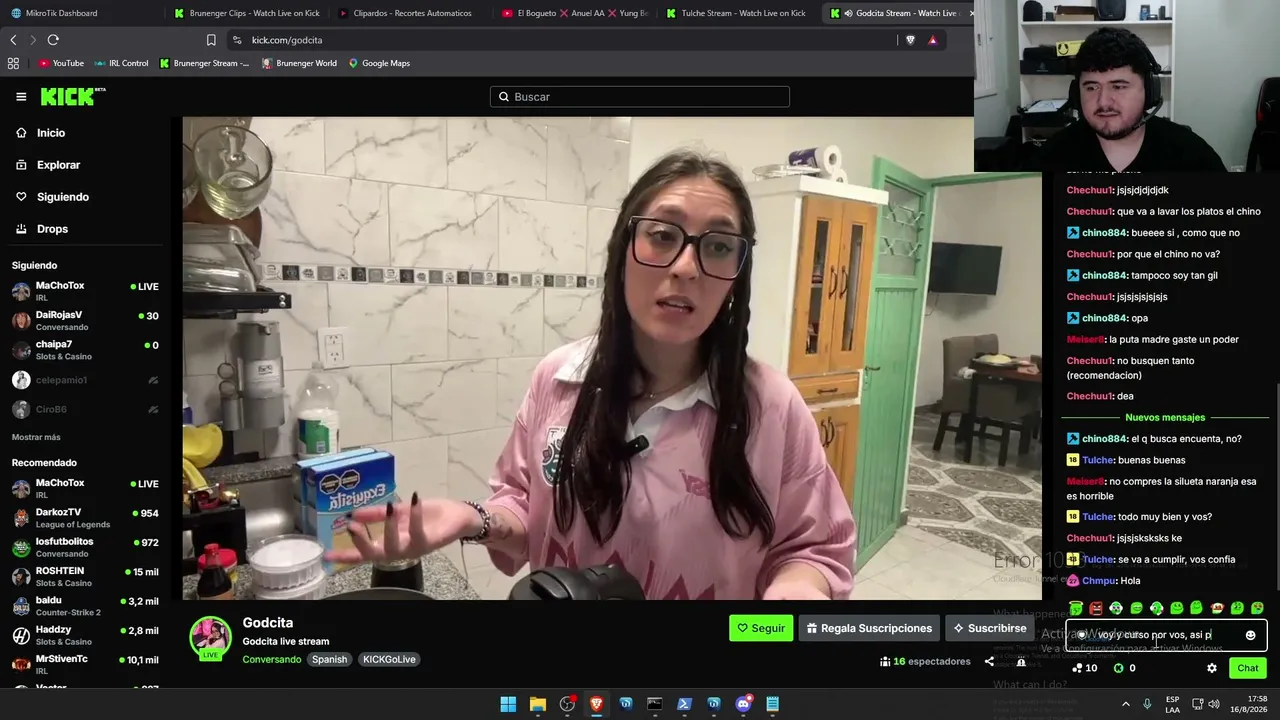Open the Google Maps bookmark
Screen dimensions: 1280x720
point(379,63)
